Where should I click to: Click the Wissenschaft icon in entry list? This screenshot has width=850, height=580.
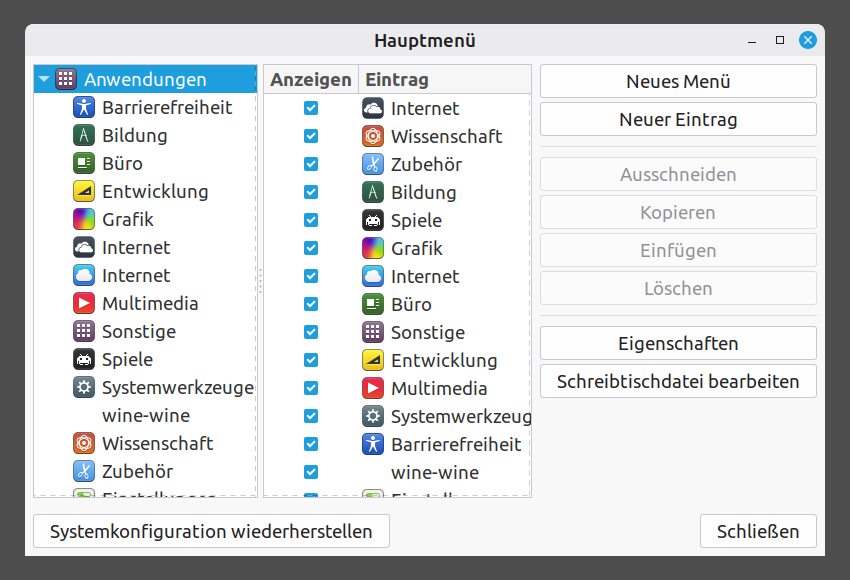pyautogui.click(x=373, y=137)
